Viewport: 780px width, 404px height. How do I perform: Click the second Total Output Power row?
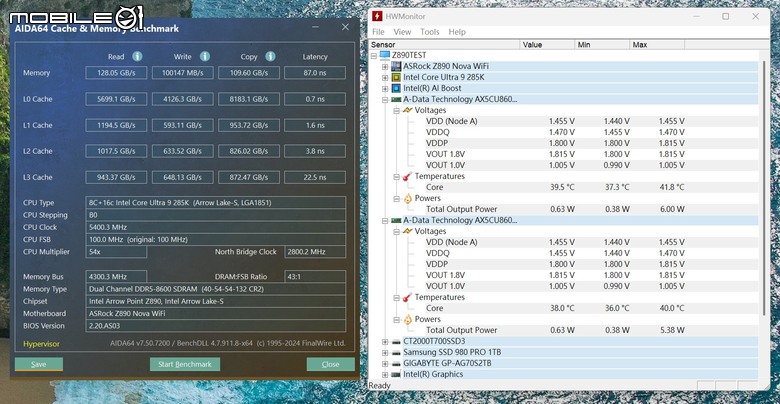click(x=566, y=330)
